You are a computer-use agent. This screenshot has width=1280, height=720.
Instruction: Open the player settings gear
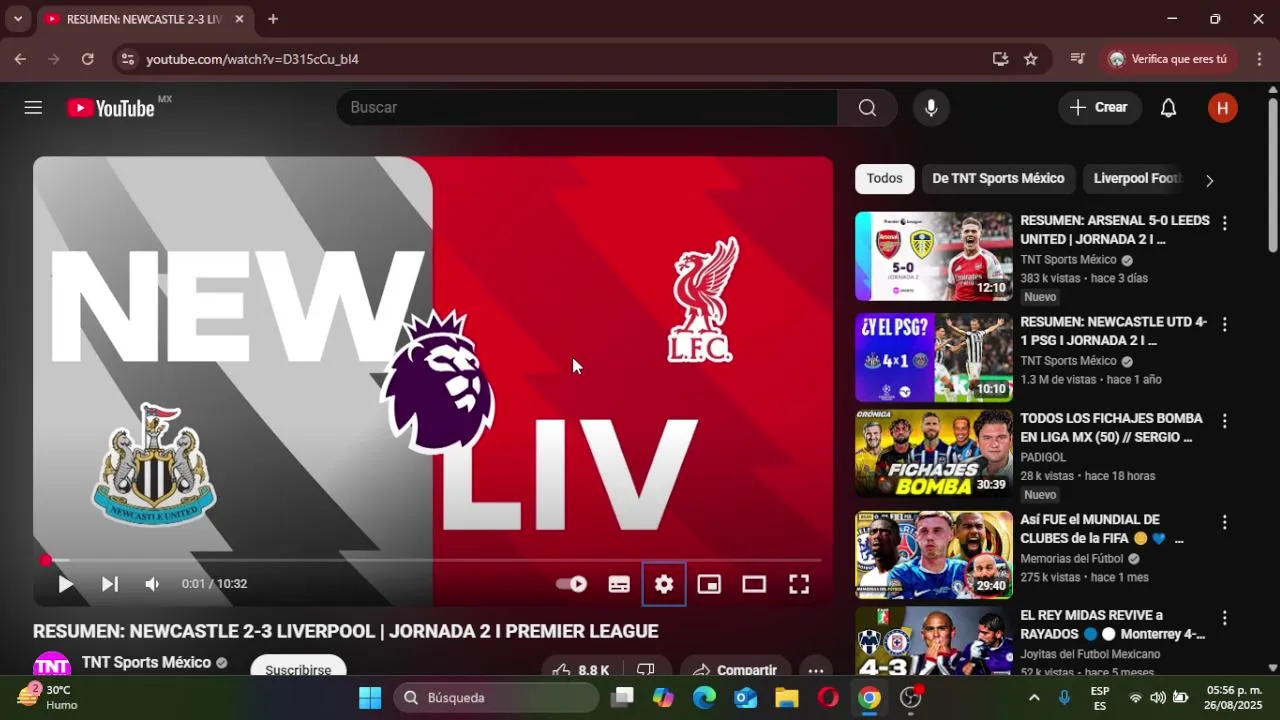[x=664, y=584]
